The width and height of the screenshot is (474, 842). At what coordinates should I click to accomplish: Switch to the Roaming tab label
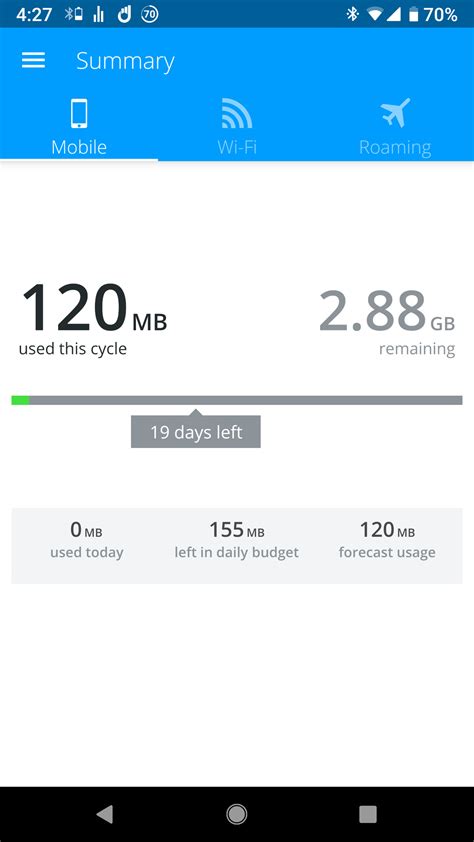tap(395, 147)
